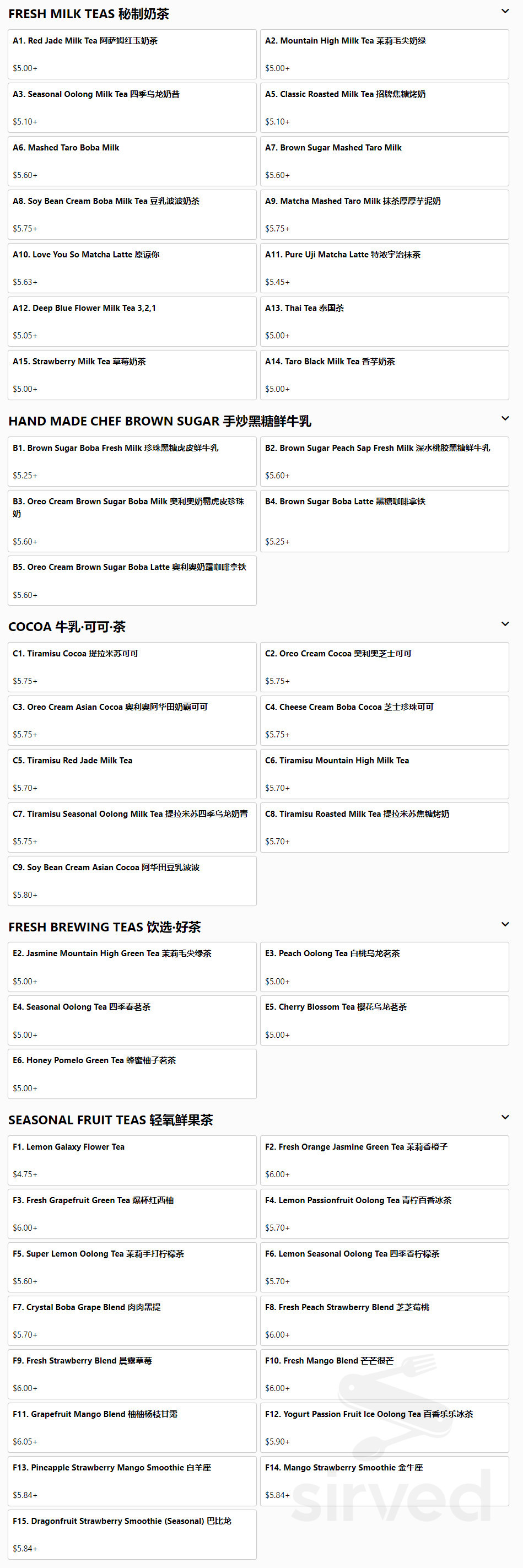The image size is (523, 1568).
Task: Choose C1. Tiramisu Cocoa item
Action: (132, 667)
